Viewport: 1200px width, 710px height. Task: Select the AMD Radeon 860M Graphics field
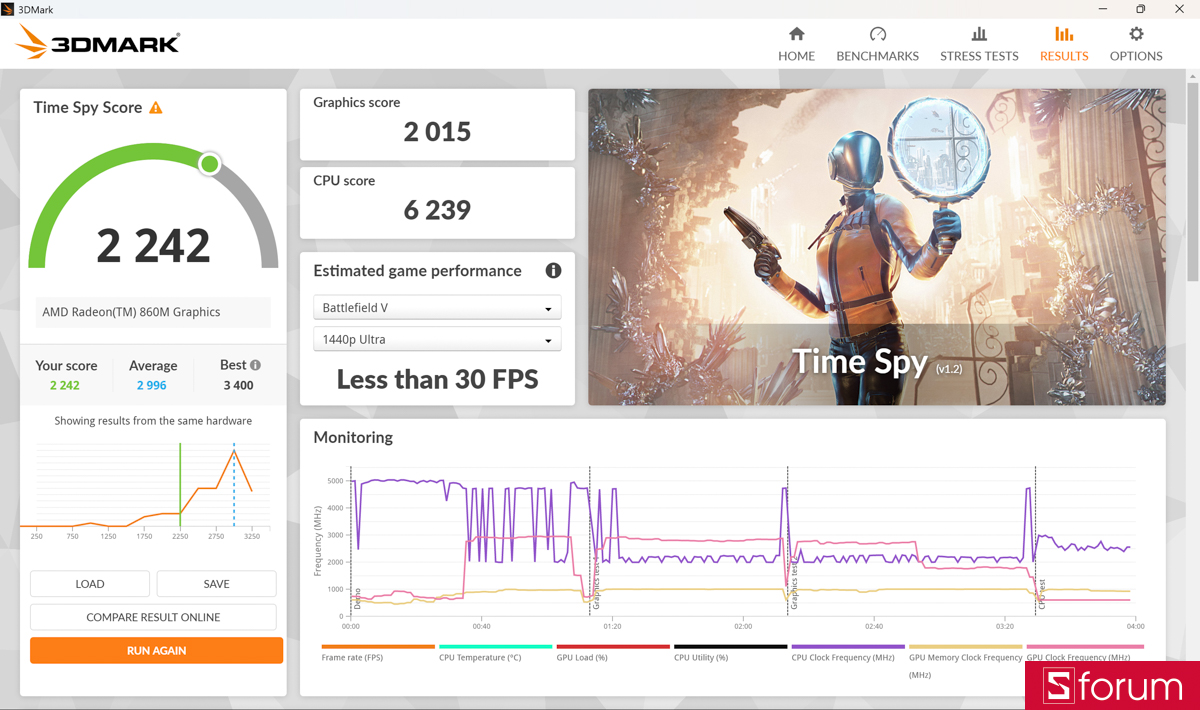(153, 312)
